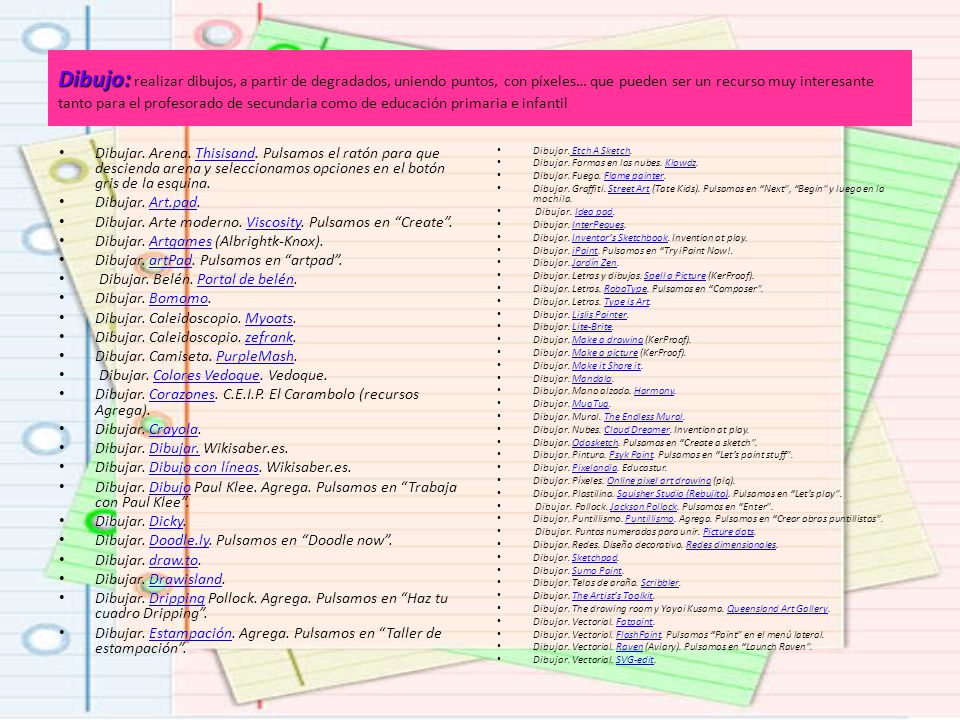
Task: Open the SVG-edit link
Action: [634, 659]
